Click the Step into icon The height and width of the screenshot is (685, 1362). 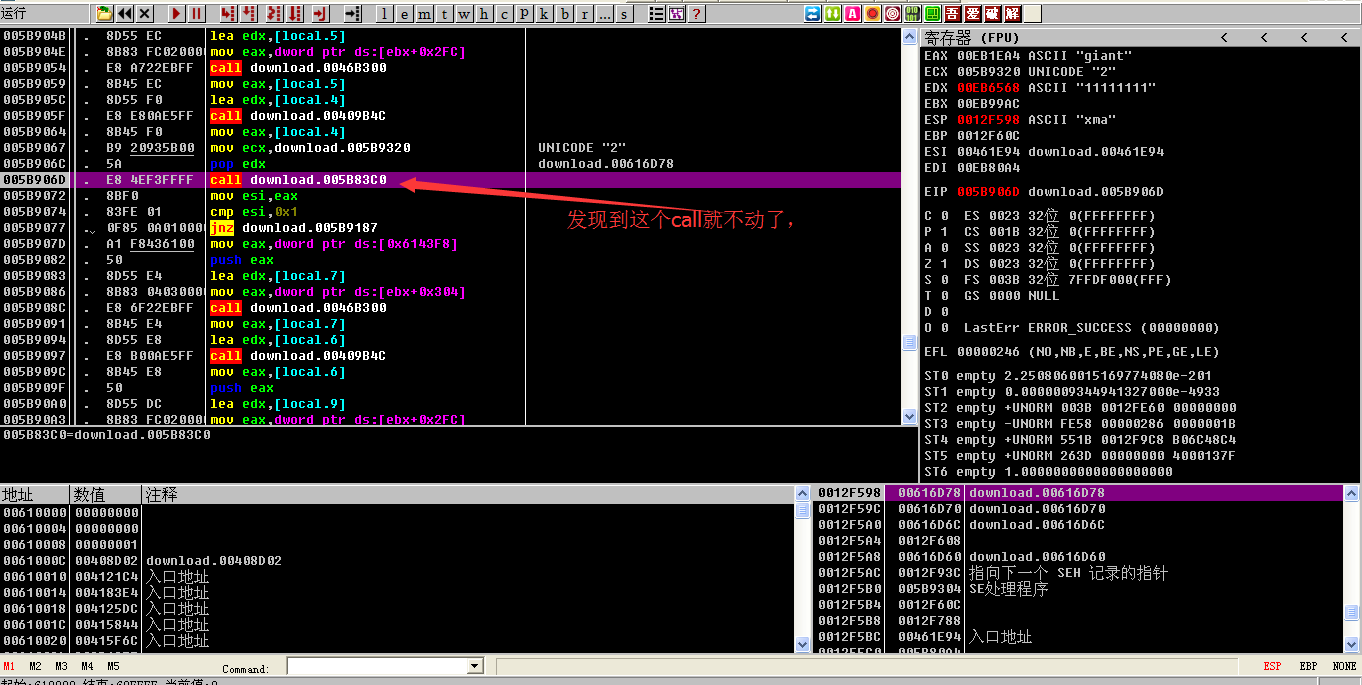click(x=228, y=14)
